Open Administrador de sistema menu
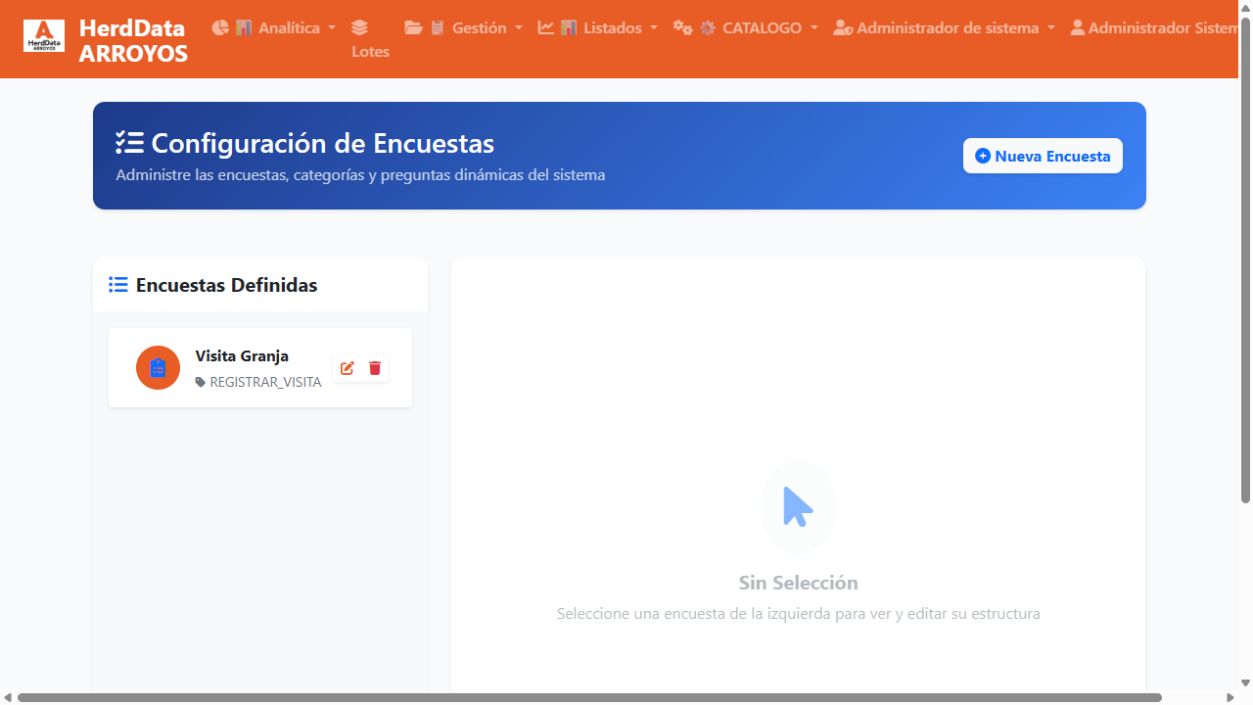This screenshot has height=705, width=1253. (x=944, y=28)
